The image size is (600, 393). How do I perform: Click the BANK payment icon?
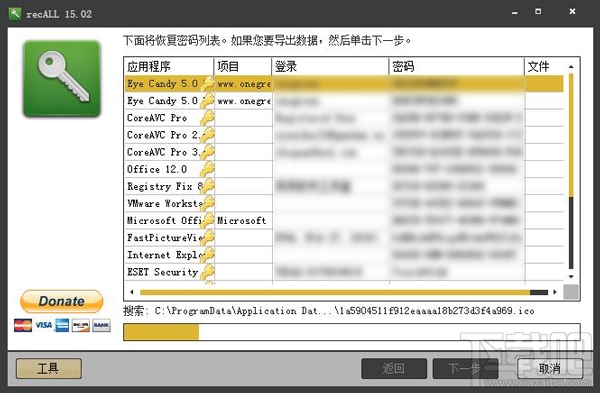click(101, 325)
